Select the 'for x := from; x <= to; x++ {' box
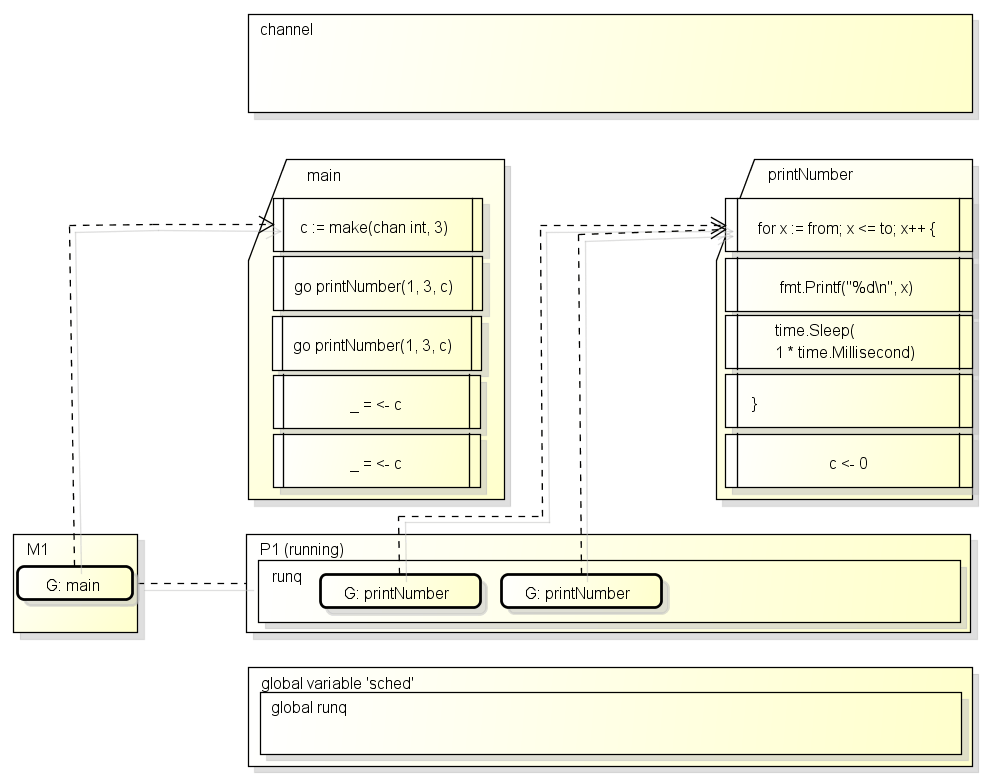 849,225
